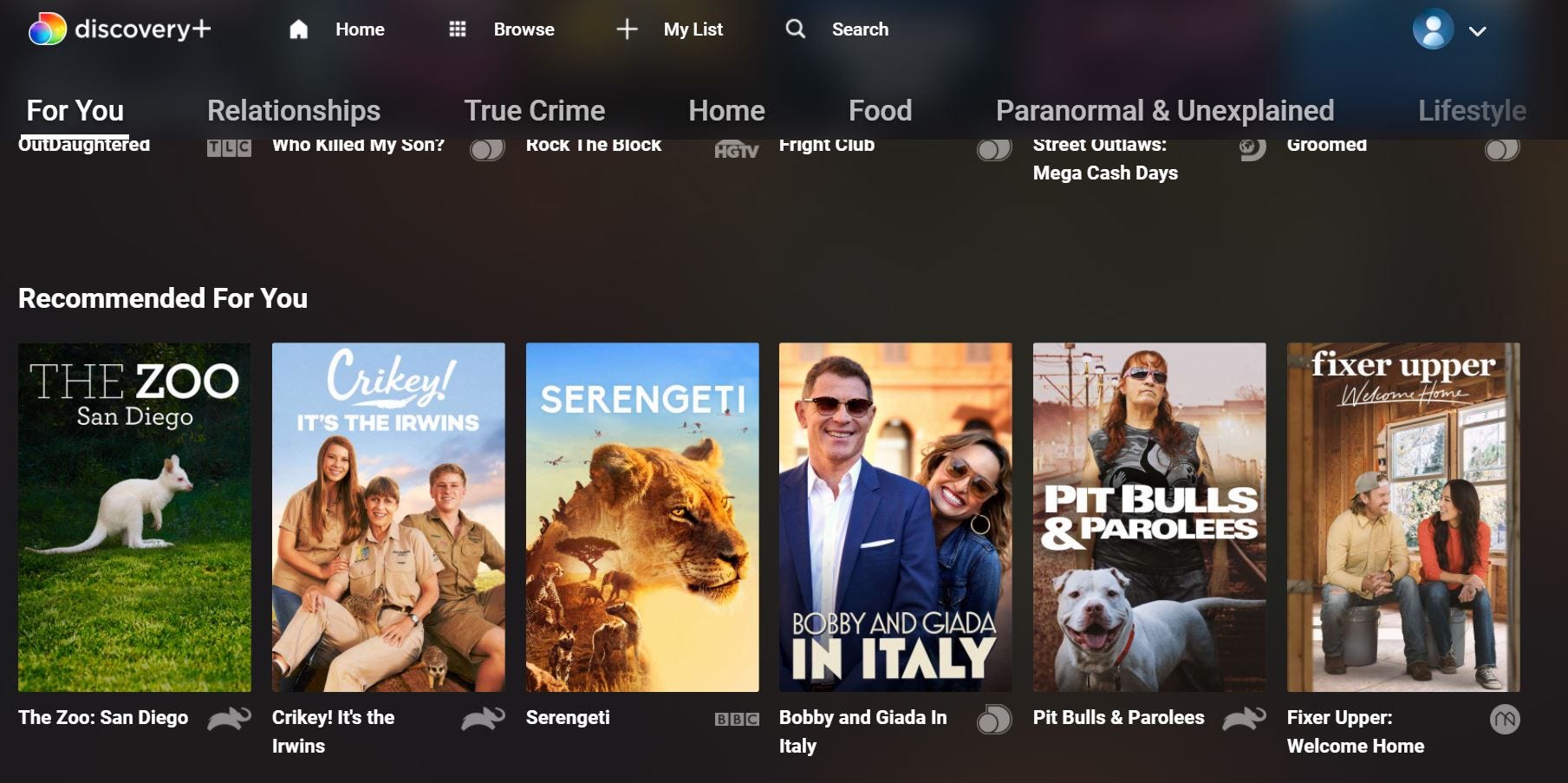The height and width of the screenshot is (783, 1568).
Task: Open Crikey! It's the Irwins poster
Action: [388, 517]
